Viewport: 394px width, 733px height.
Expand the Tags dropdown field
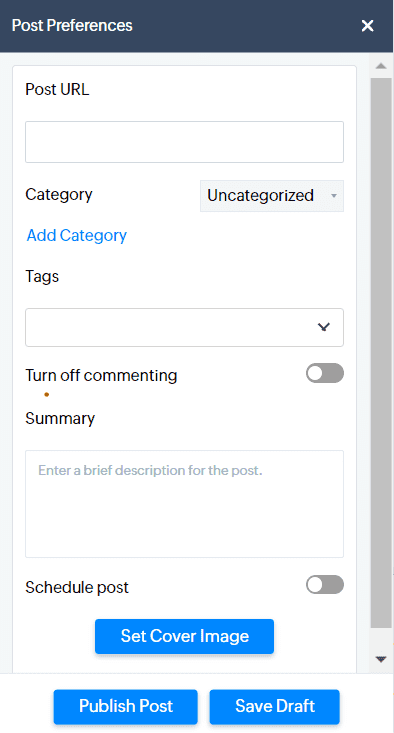[185, 327]
